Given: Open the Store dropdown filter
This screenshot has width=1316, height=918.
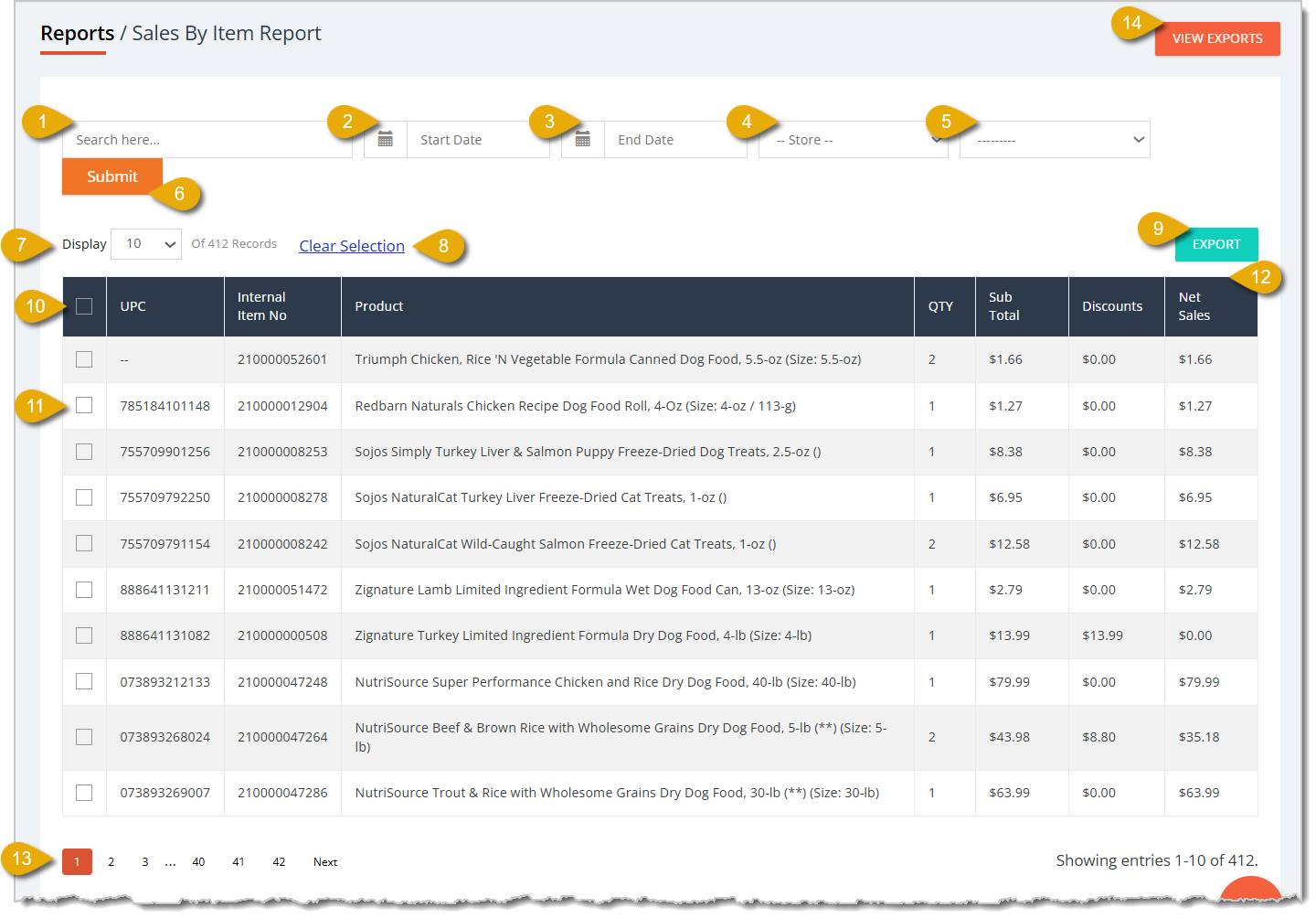Looking at the screenshot, I should (x=854, y=140).
